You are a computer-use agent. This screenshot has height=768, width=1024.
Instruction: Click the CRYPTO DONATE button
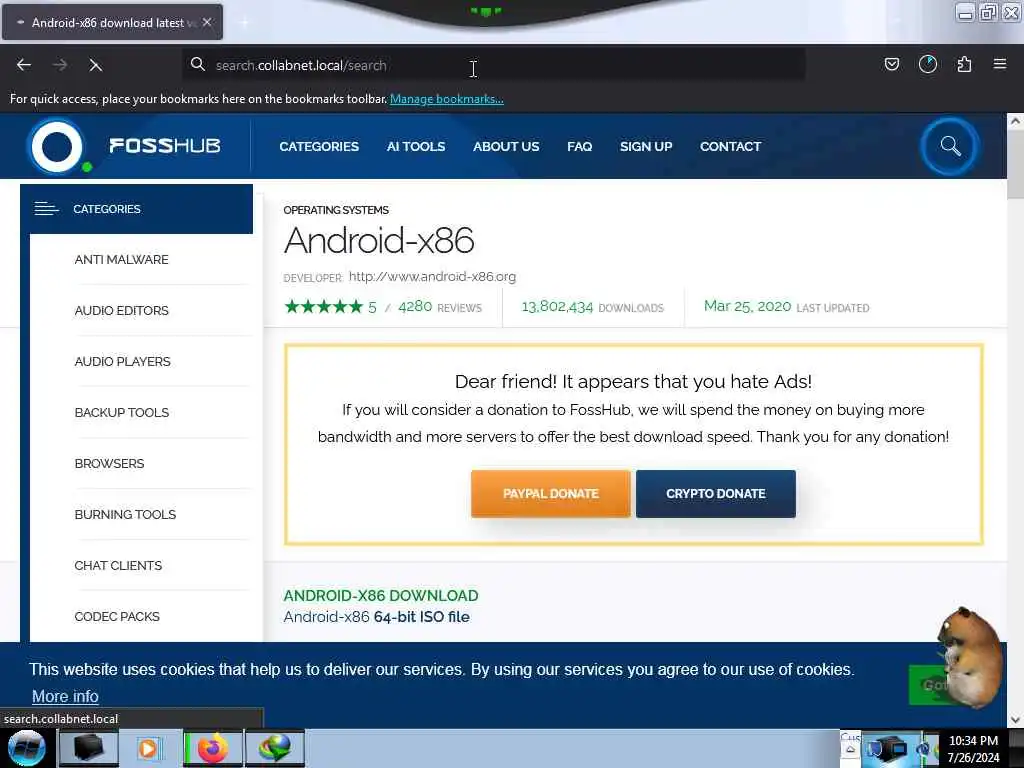pyautogui.click(x=716, y=494)
